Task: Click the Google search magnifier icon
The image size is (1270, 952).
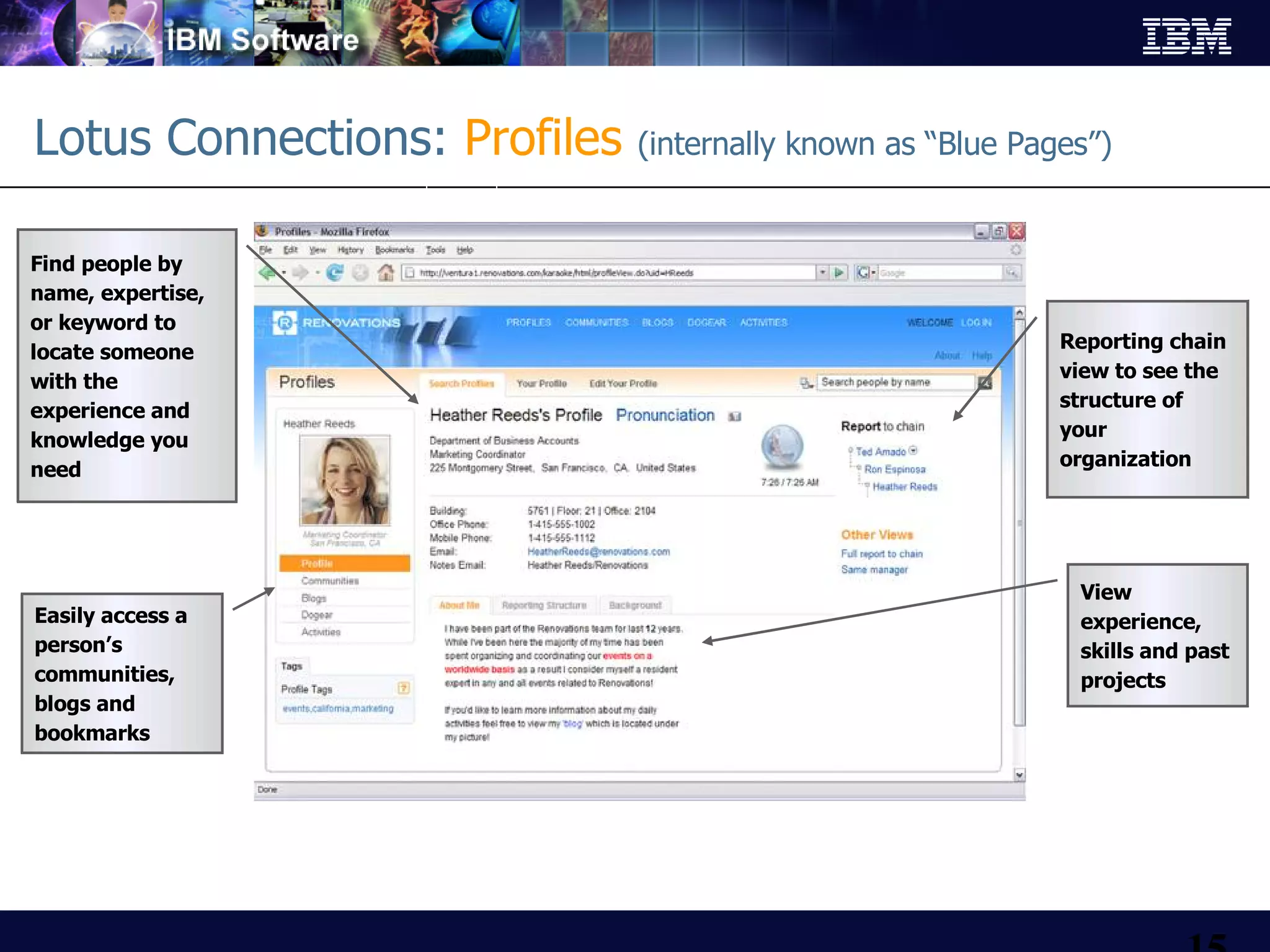Action: (1012, 273)
